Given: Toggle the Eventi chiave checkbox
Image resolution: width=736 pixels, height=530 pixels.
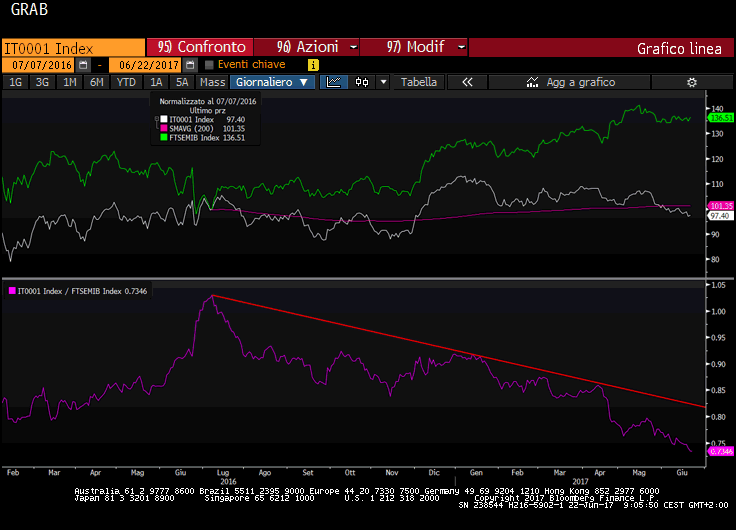Looking at the screenshot, I should pyautogui.click(x=209, y=65).
